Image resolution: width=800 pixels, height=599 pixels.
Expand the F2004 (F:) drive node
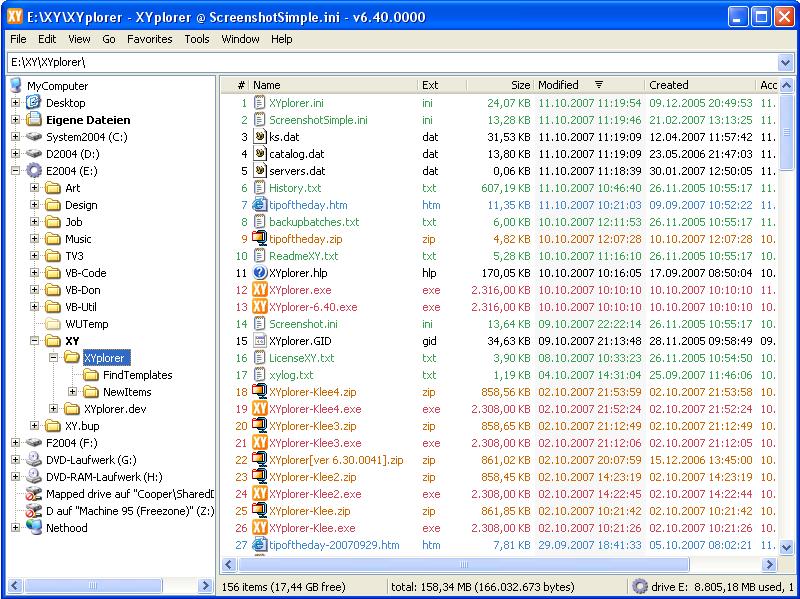15,442
